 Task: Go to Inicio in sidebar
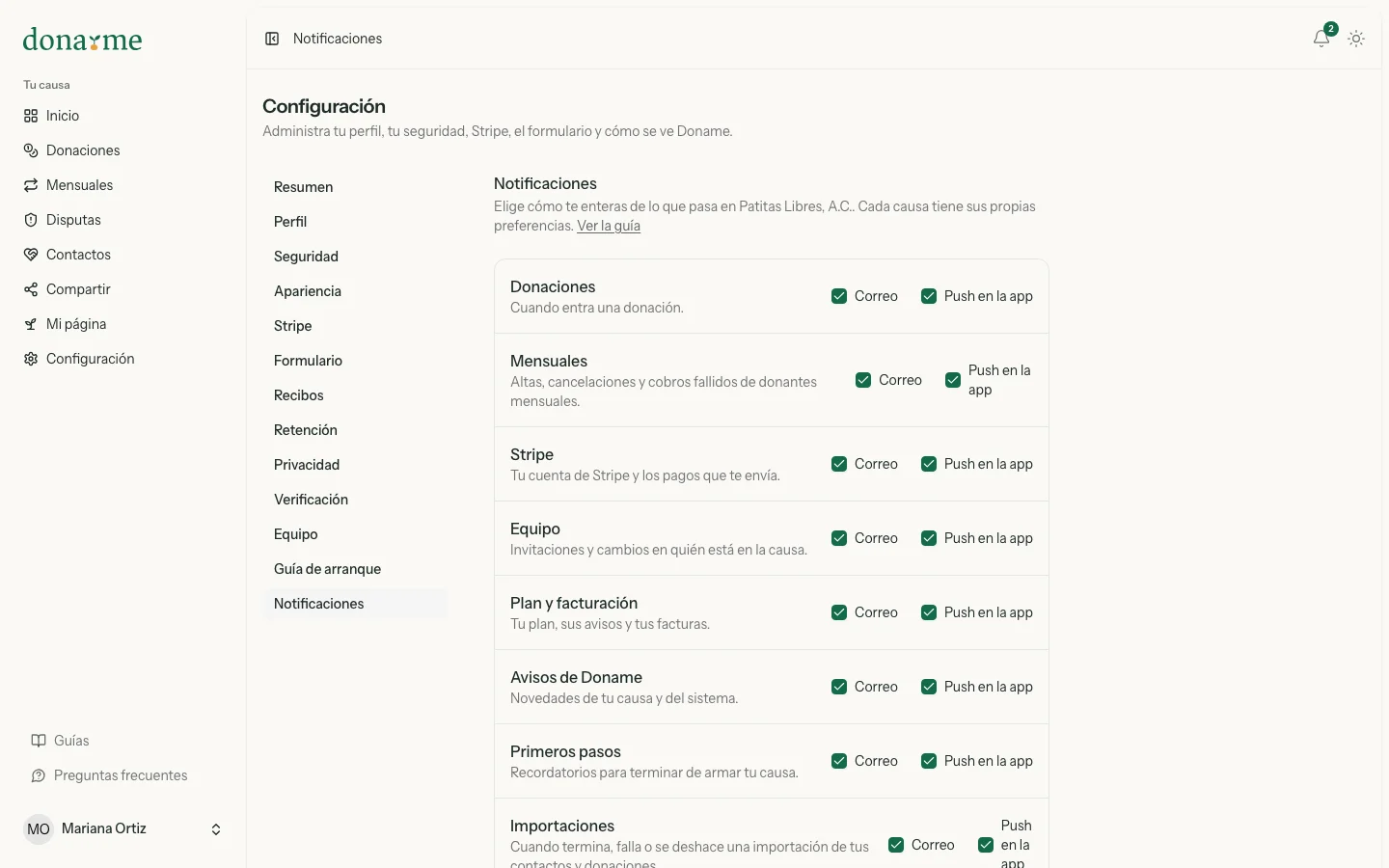coord(123,116)
